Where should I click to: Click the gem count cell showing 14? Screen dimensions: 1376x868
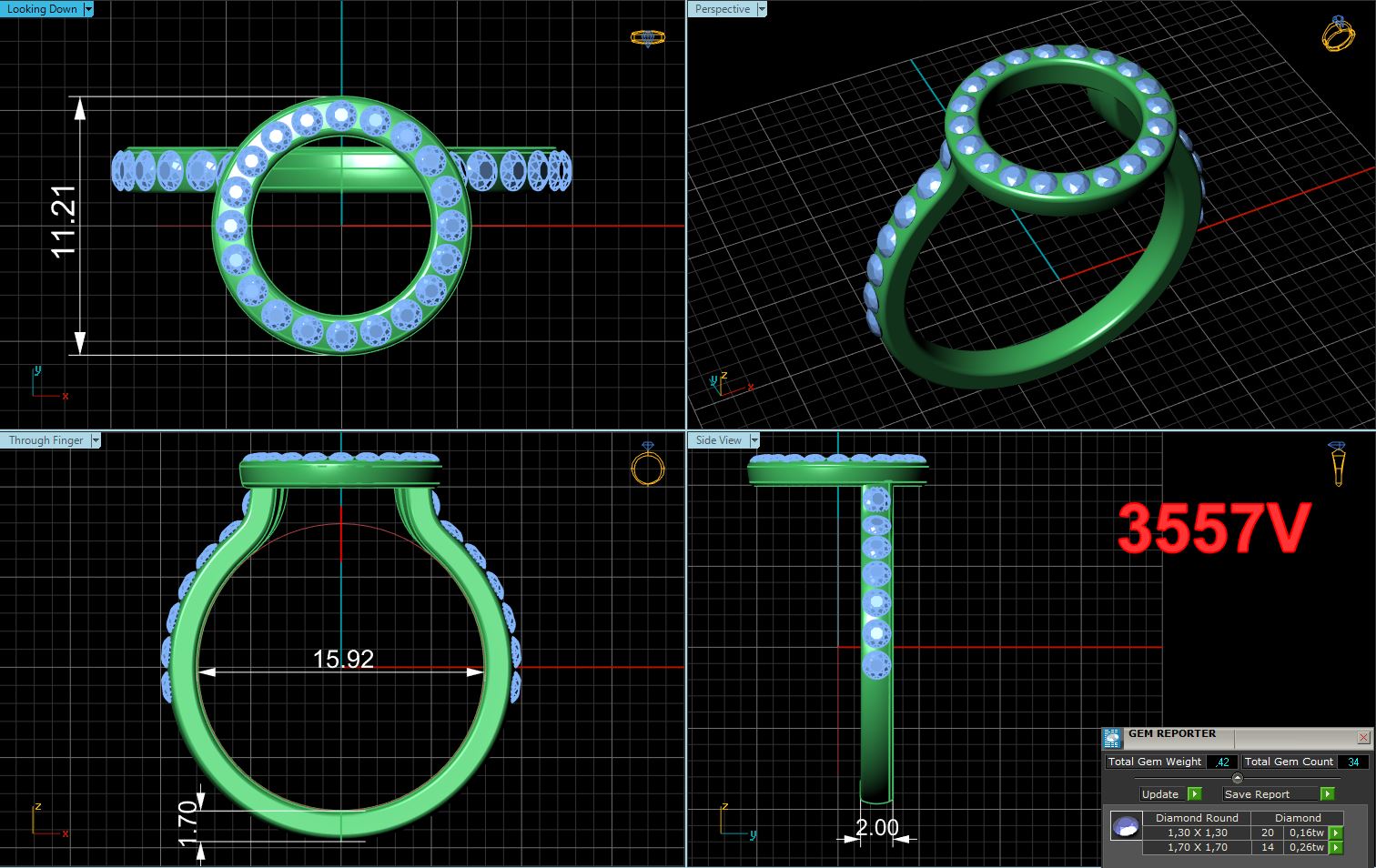tap(1268, 847)
